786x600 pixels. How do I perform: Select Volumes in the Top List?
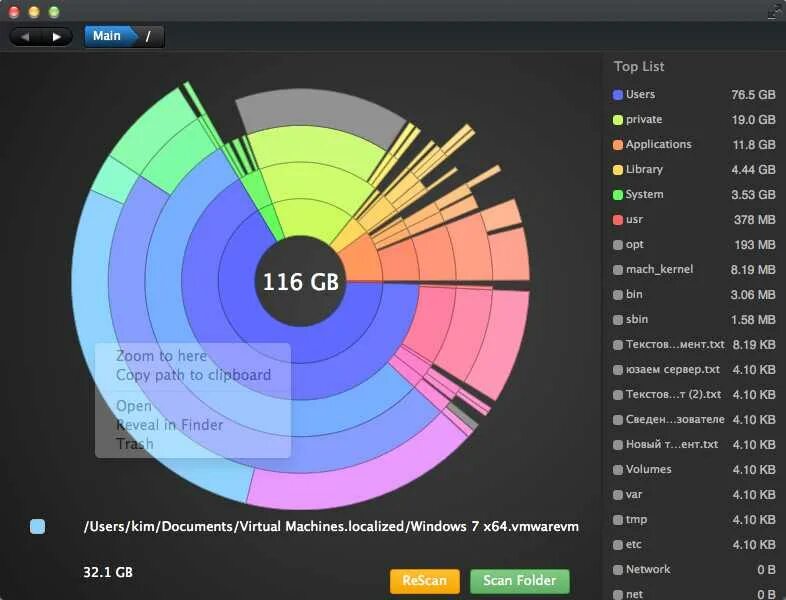click(694, 470)
